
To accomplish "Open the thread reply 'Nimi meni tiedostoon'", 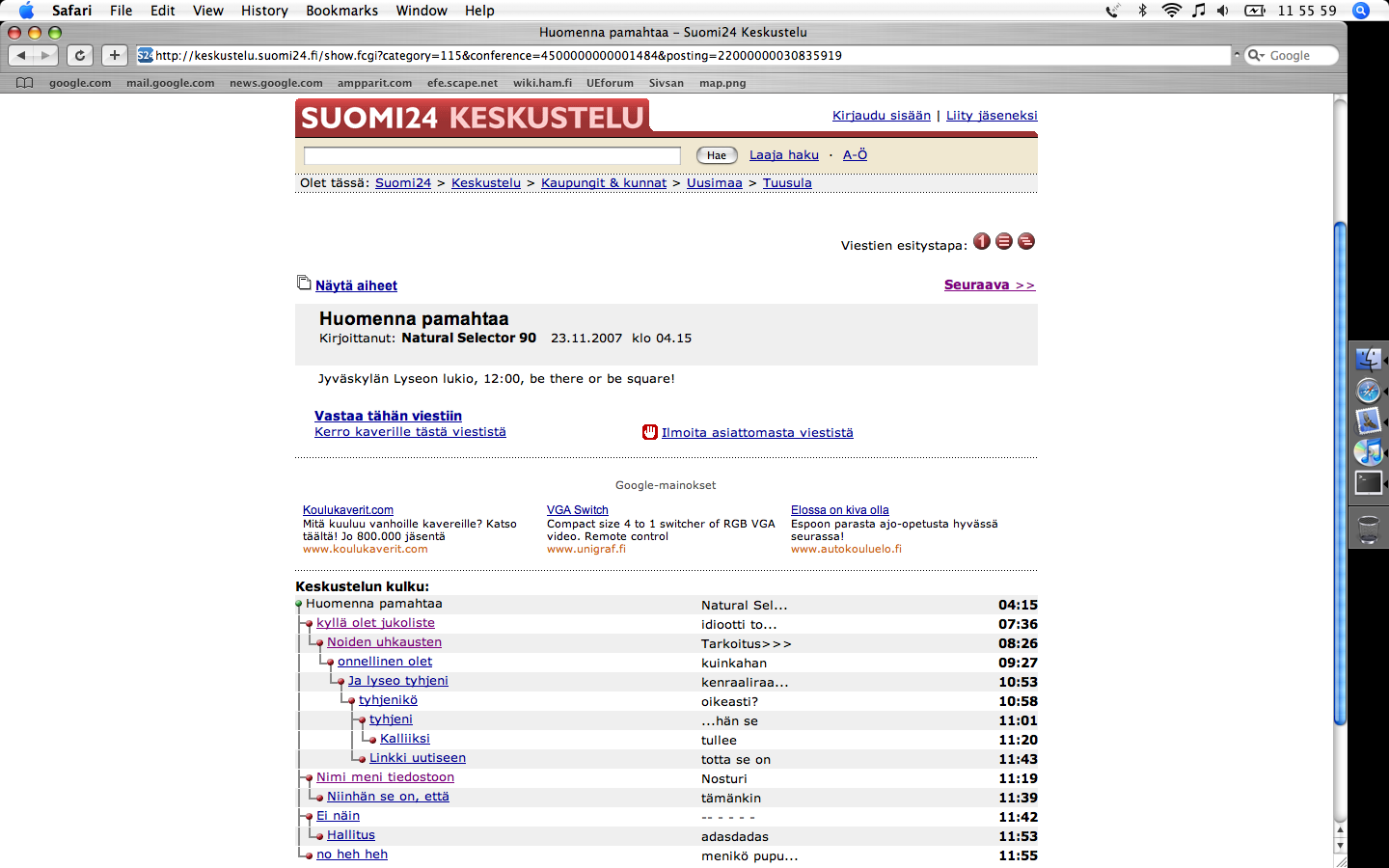I will tap(385, 777).
